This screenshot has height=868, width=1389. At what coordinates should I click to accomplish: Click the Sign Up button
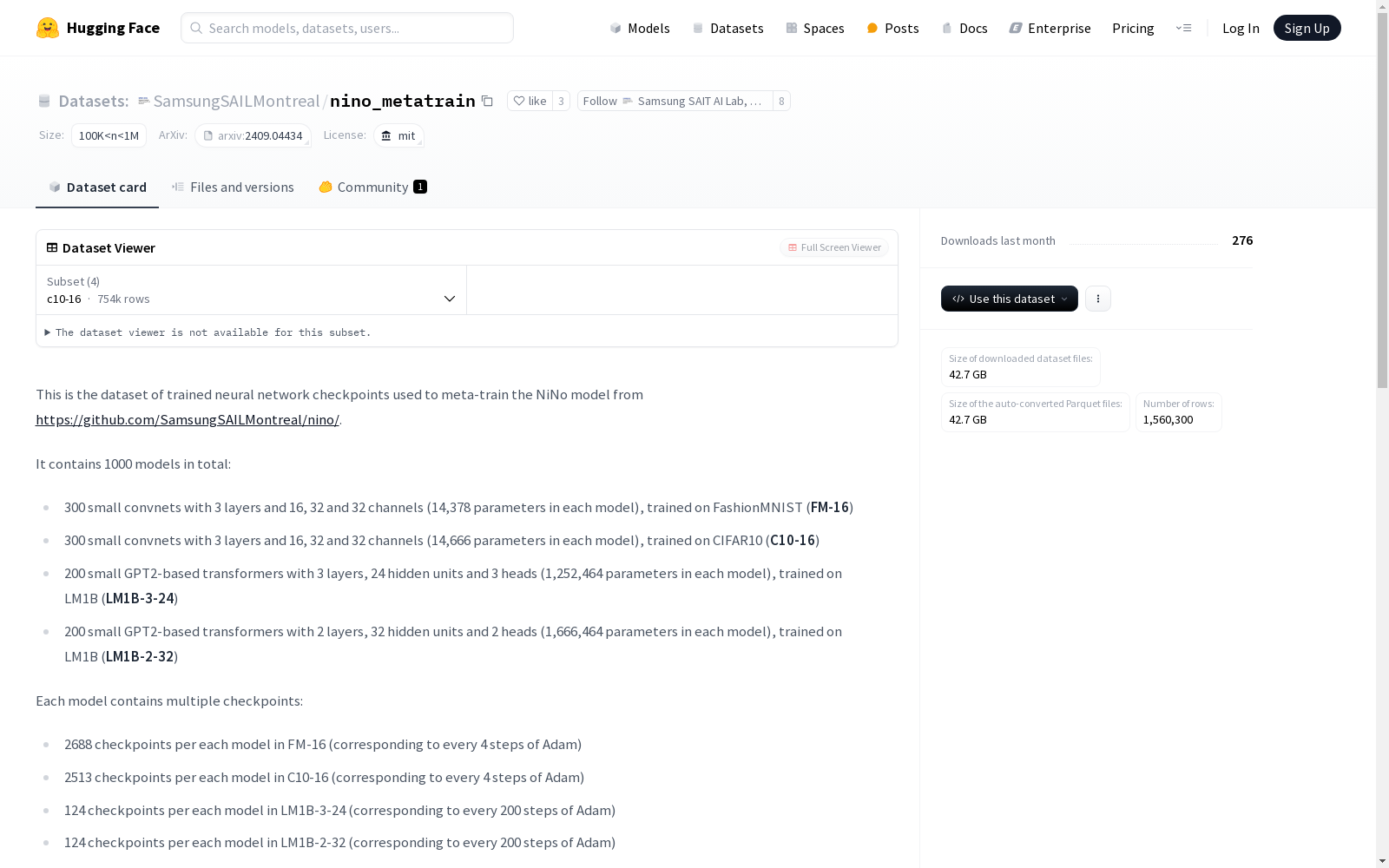[x=1307, y=28]
